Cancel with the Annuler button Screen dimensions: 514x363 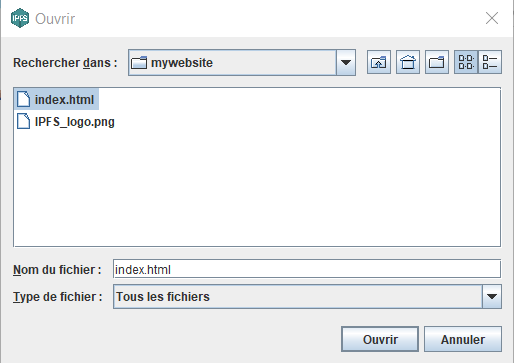463,339
